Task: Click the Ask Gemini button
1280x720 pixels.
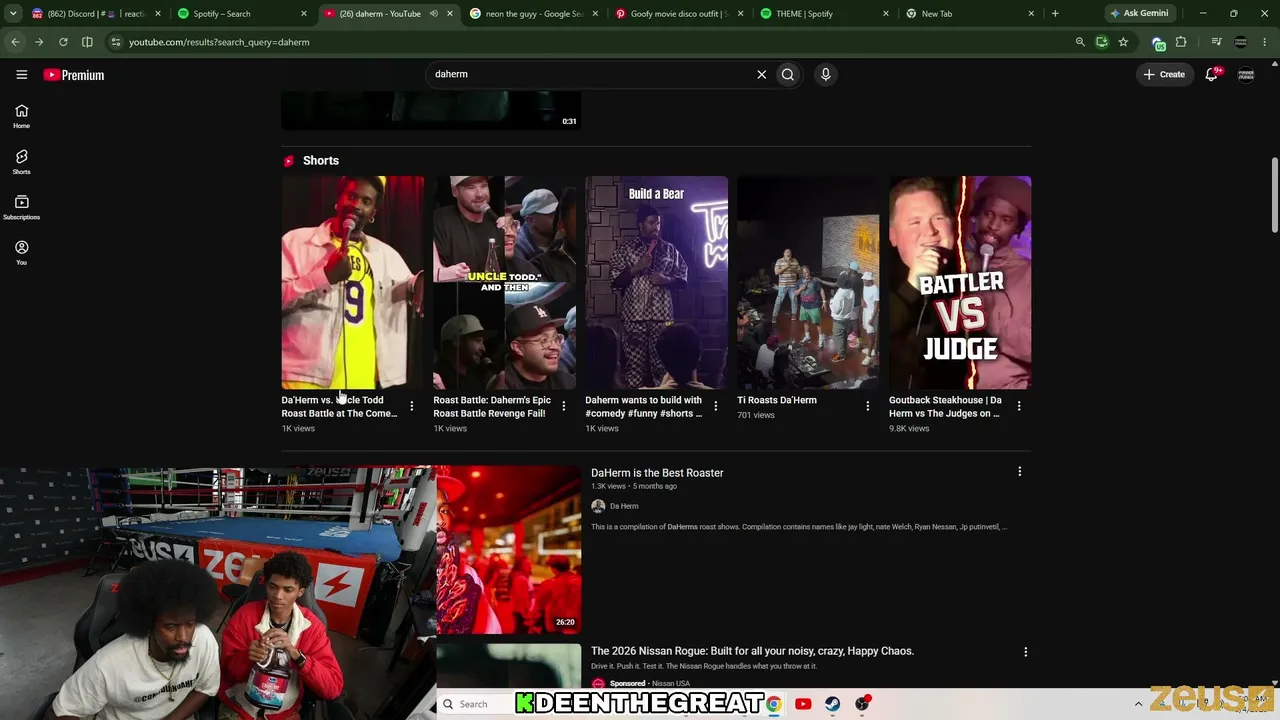Action: click(x=1139, y=14)
